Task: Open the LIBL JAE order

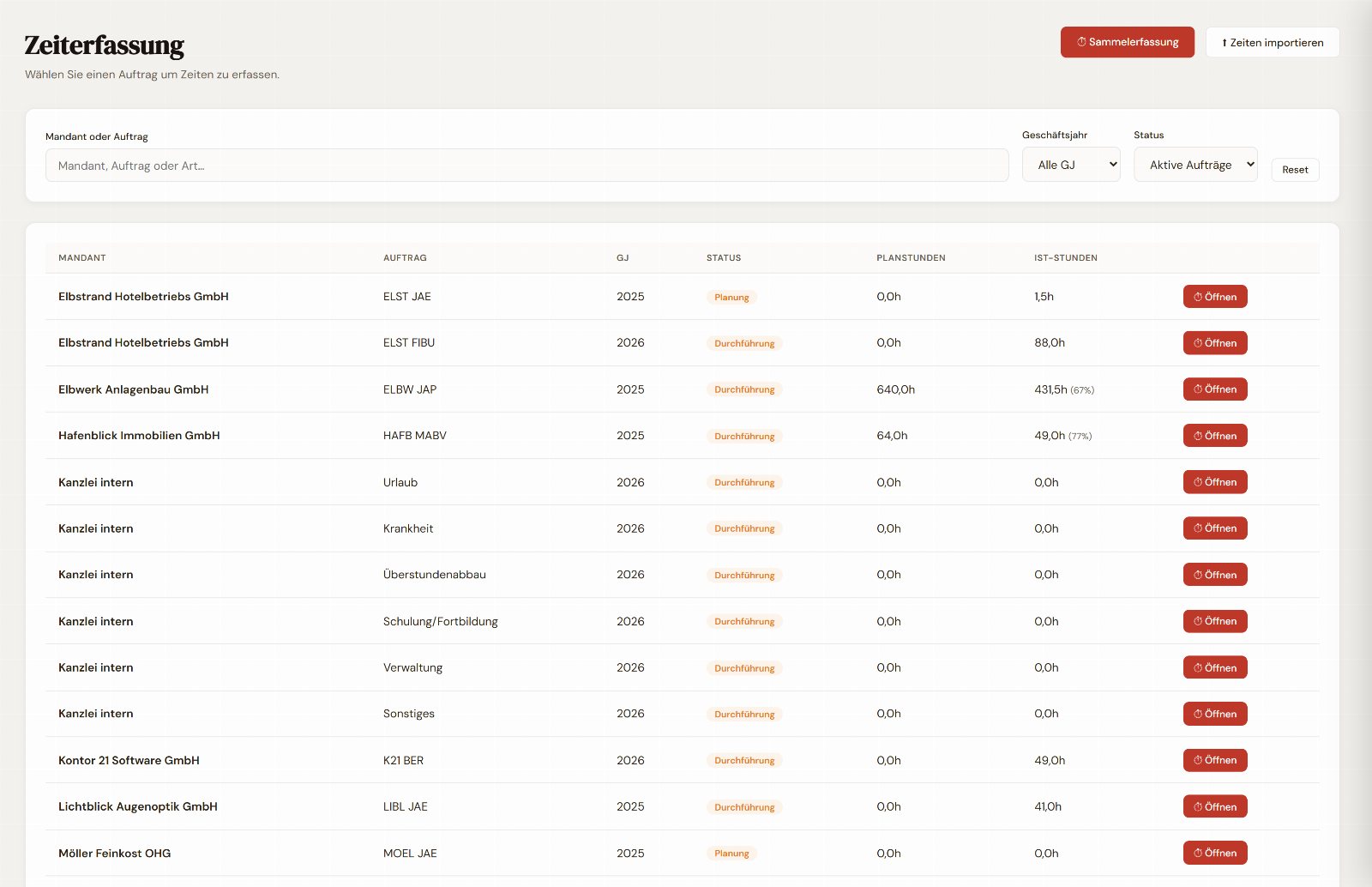Action: pos(1215,806)
